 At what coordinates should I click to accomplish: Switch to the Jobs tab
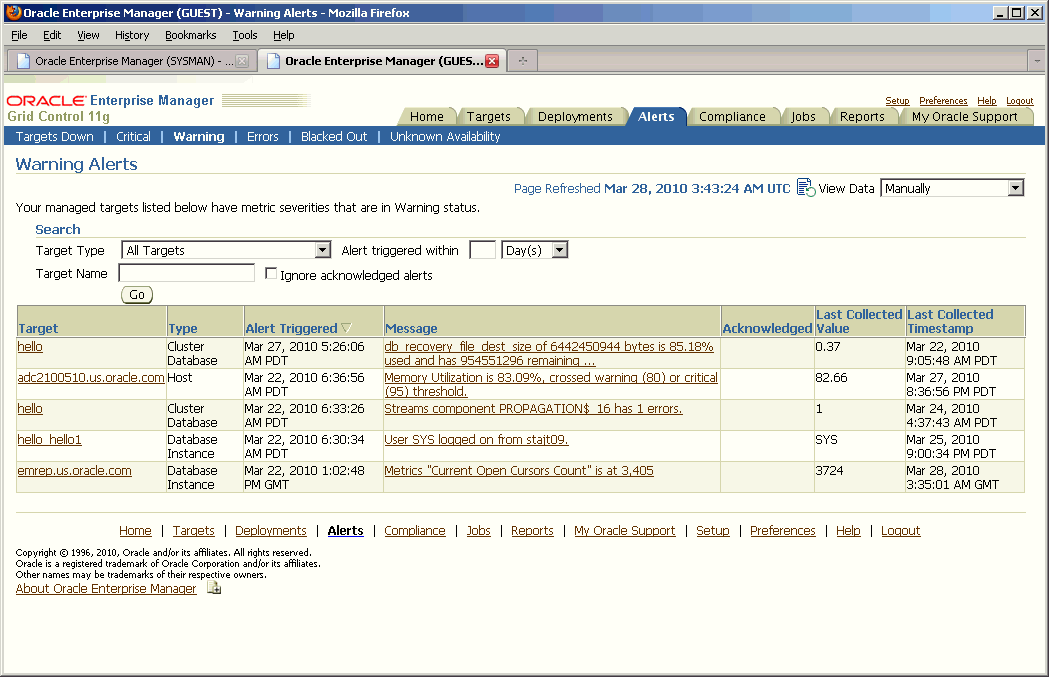click(803, 116)
